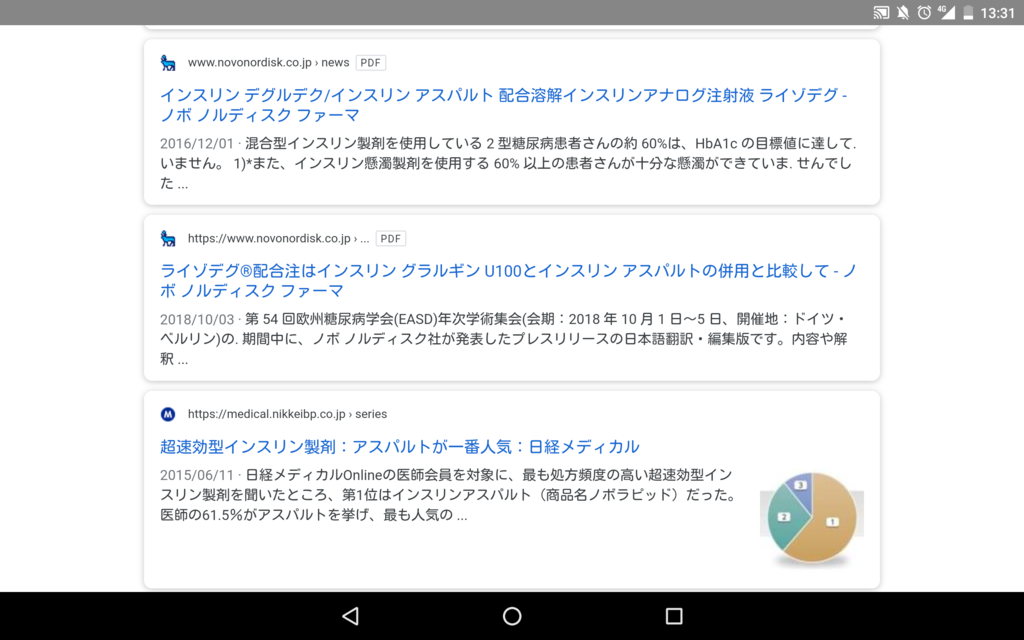The image size is (1024, 640).
Task: Open the ライゾデグ®配合注 comparison result link
Action: [x=508, y=280]
